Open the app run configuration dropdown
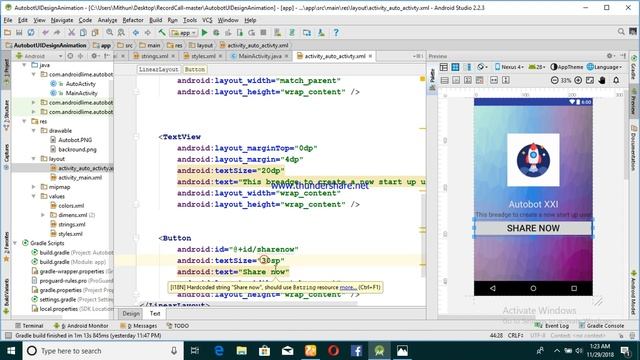The height and width of the screenshot is (360, 640). coord(184,33)
